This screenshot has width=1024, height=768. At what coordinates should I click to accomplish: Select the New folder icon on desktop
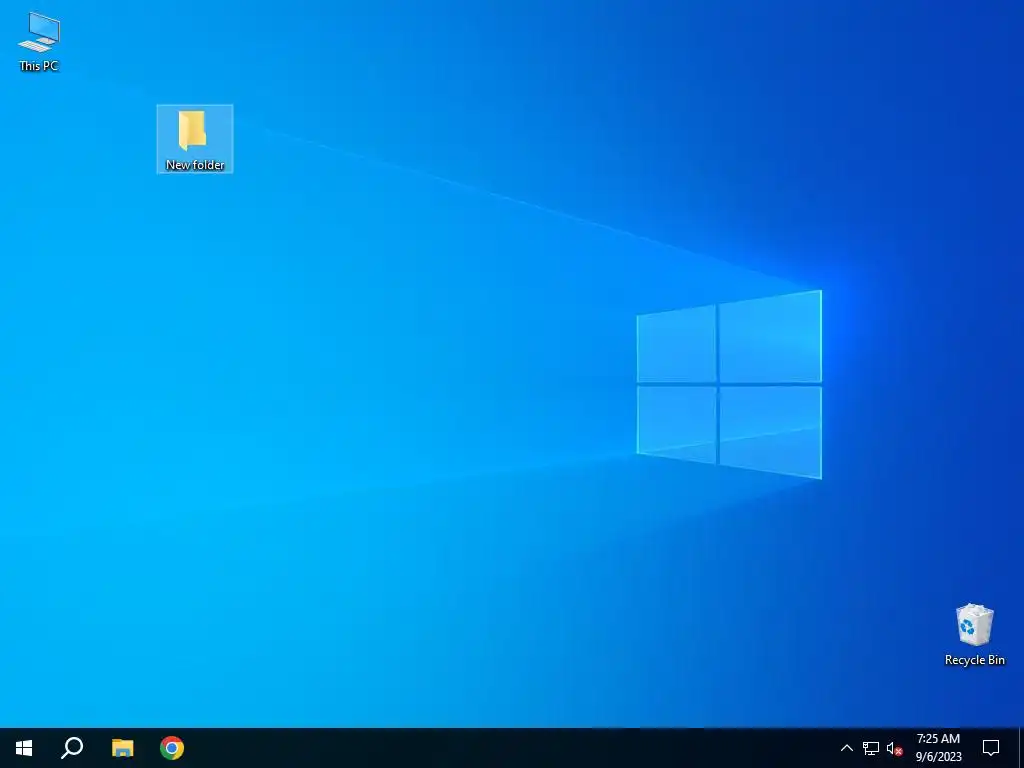tap(195, 139)
